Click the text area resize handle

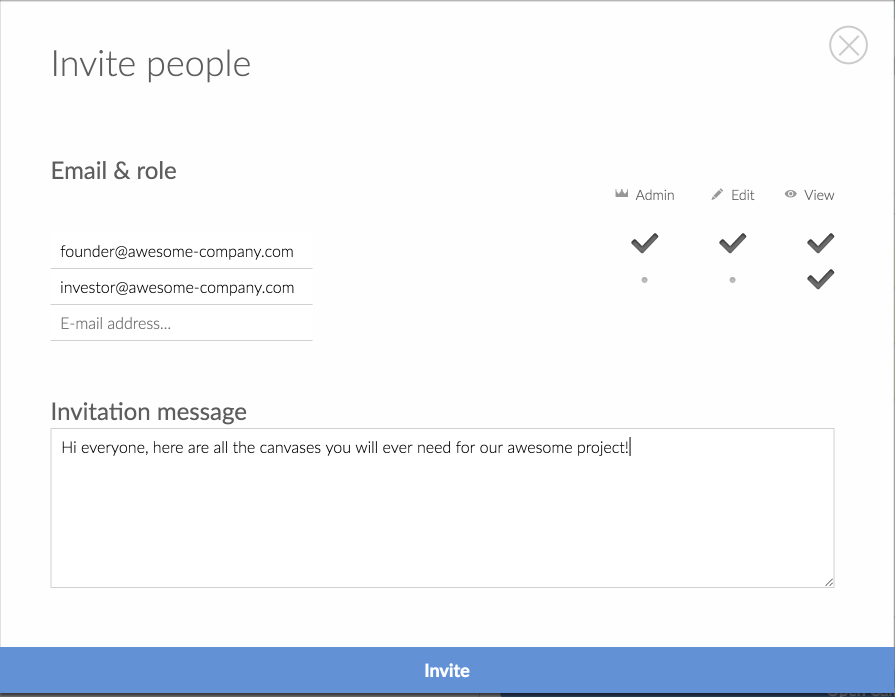tap(828, 581)
